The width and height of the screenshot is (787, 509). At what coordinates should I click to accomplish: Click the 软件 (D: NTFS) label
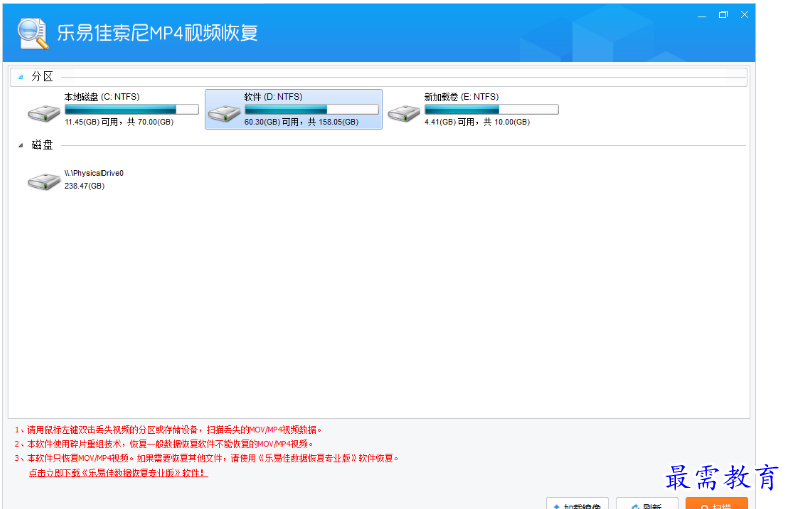click(273, 96)
